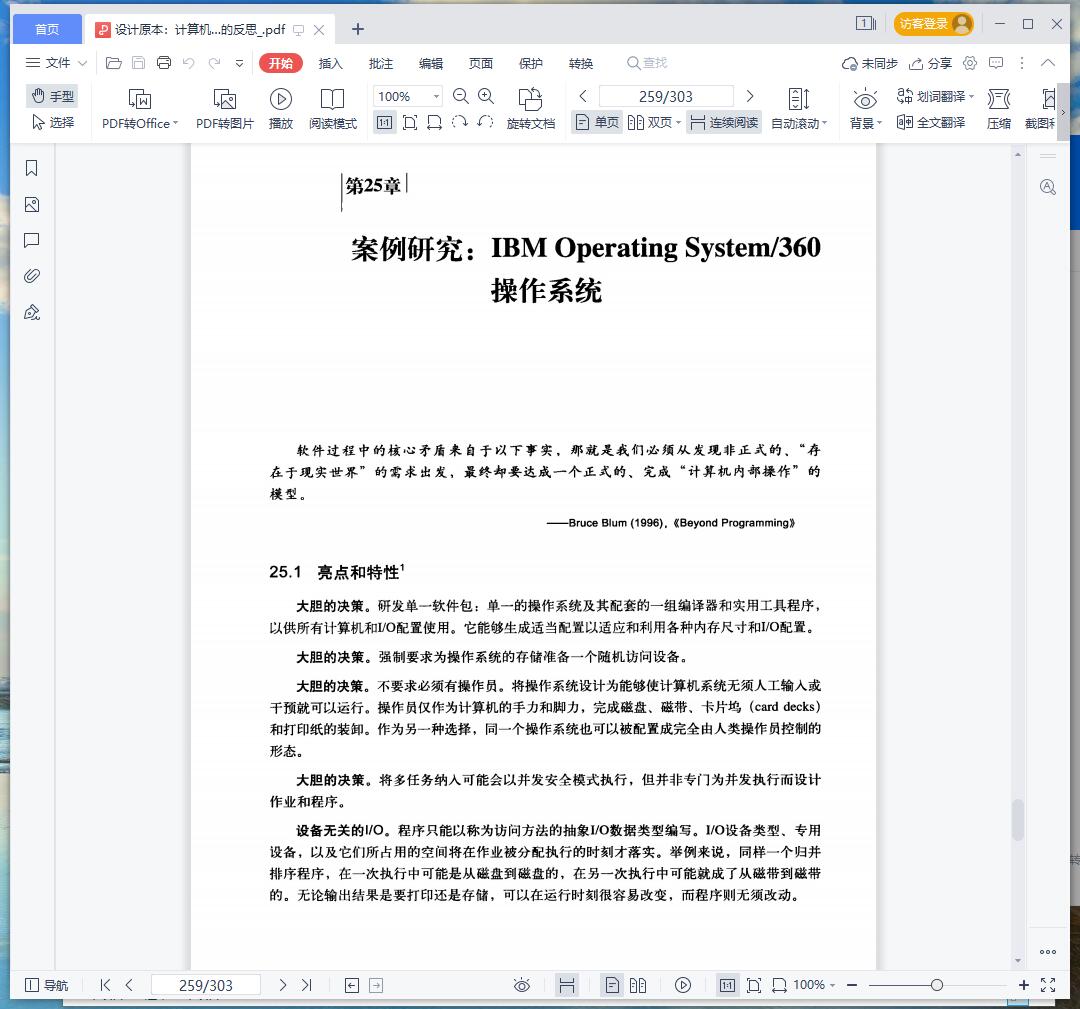
Task: Switch to the 插入 ribbon tab
Action: [x=331, y=63]
